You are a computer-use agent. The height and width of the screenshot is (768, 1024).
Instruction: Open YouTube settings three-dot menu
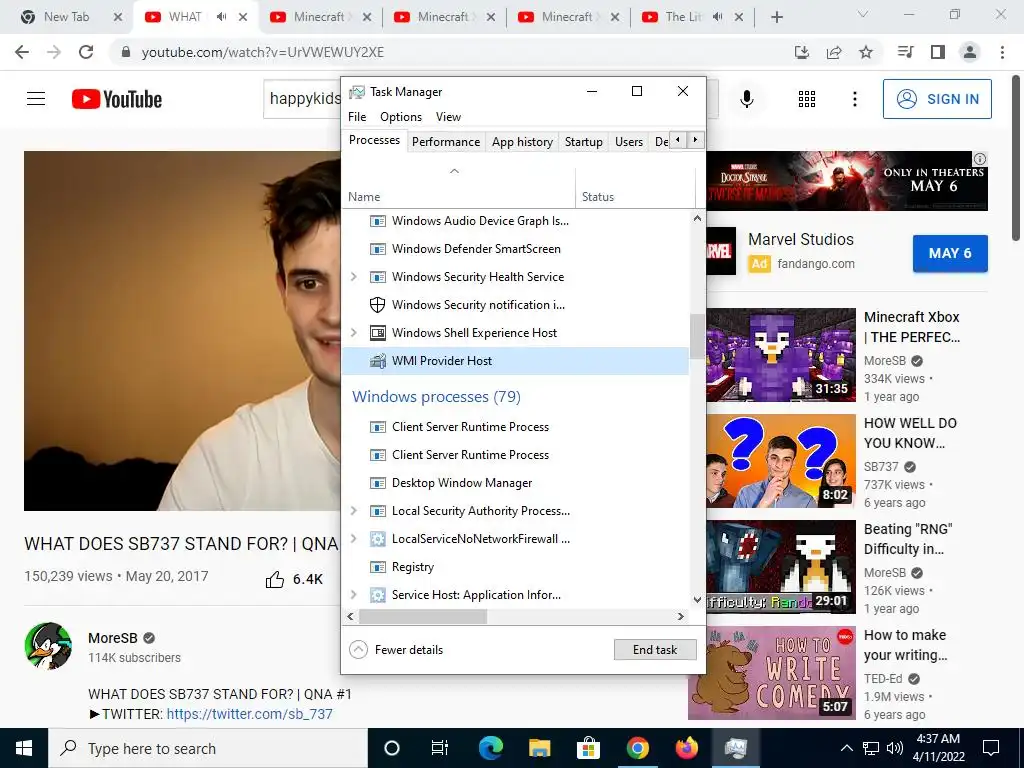click(854, 99)
